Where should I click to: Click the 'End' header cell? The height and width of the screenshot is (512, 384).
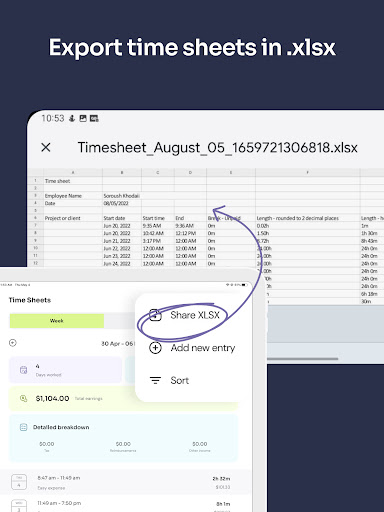[x=190, y=218]
